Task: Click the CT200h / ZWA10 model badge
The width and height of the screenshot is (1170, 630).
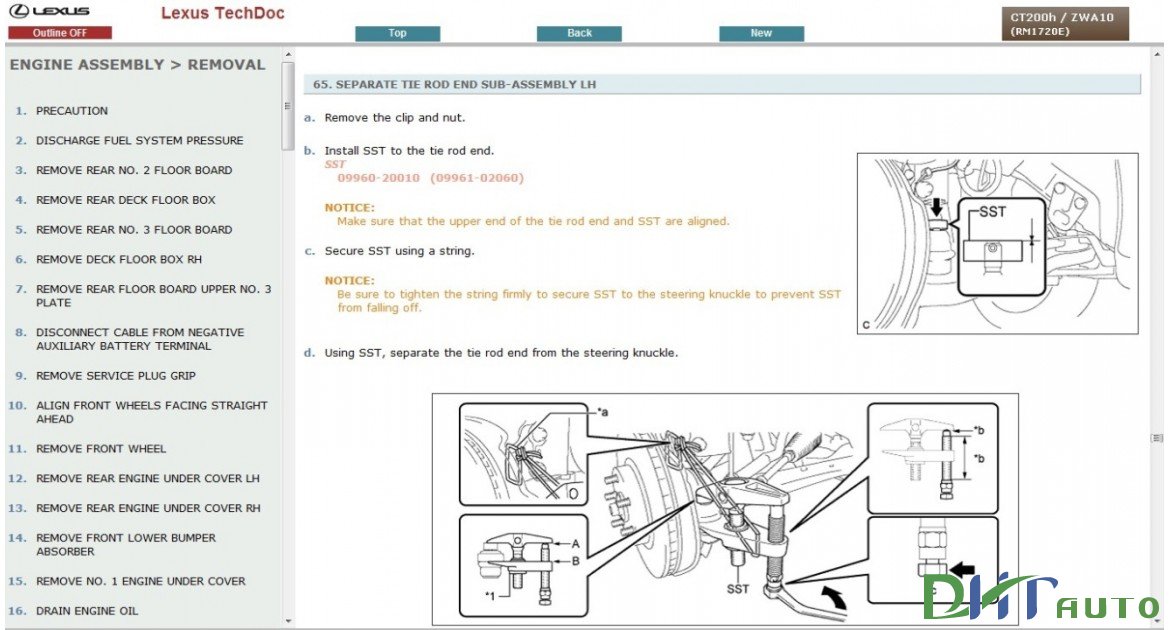Action: coord(1065,24)
